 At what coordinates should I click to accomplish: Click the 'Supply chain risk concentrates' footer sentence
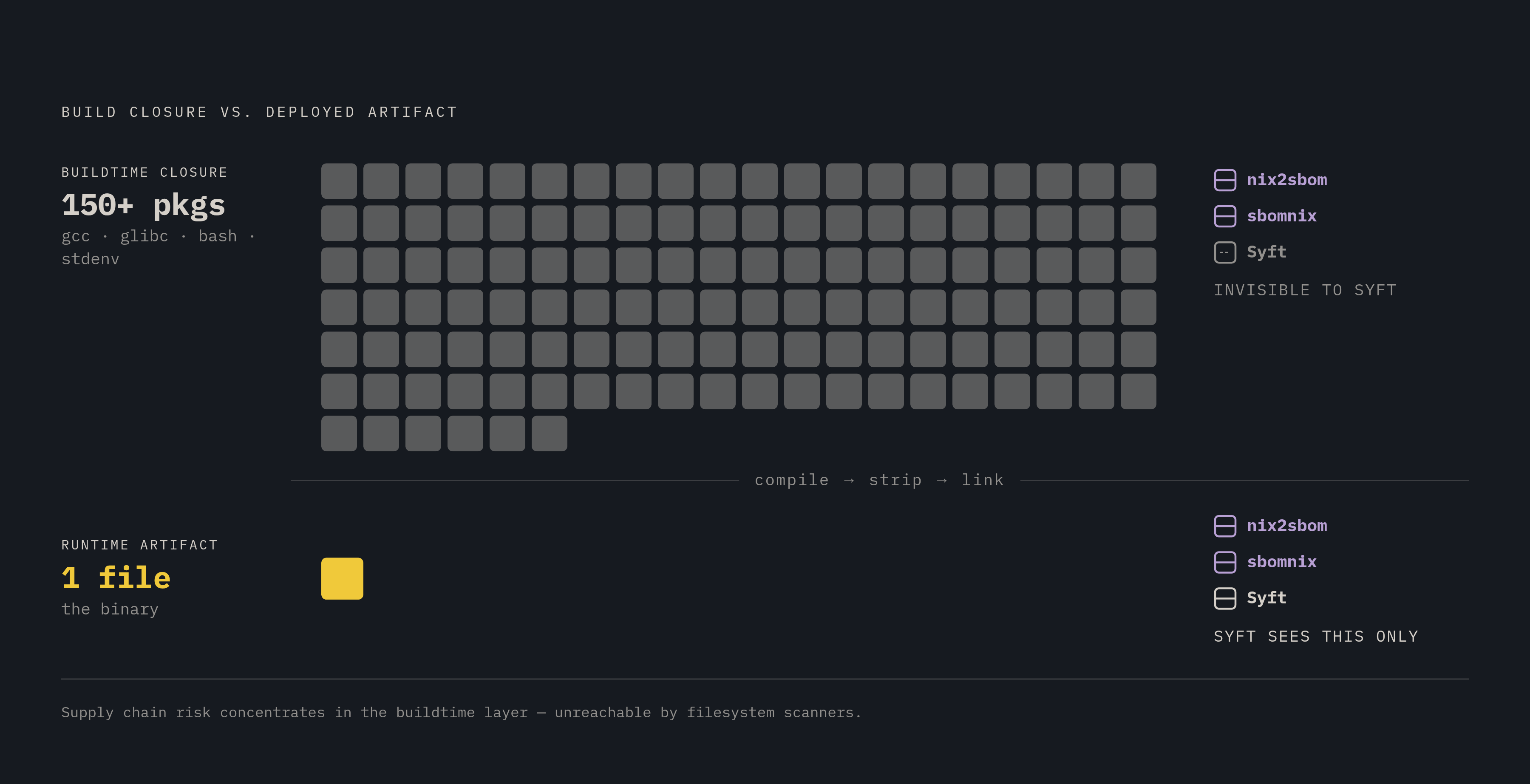pos(461,713)
